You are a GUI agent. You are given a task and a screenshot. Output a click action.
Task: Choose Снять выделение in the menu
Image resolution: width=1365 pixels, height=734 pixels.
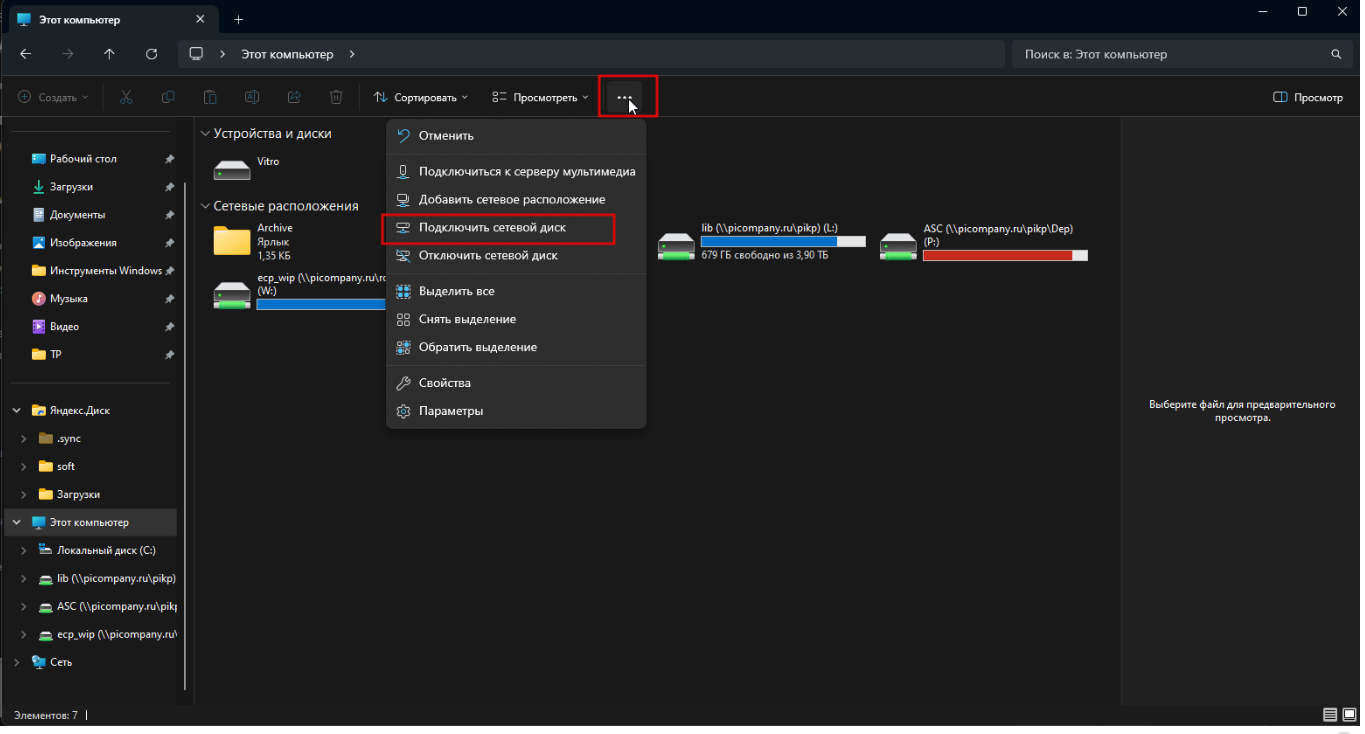pyautogui.click(x=516, y=320)
